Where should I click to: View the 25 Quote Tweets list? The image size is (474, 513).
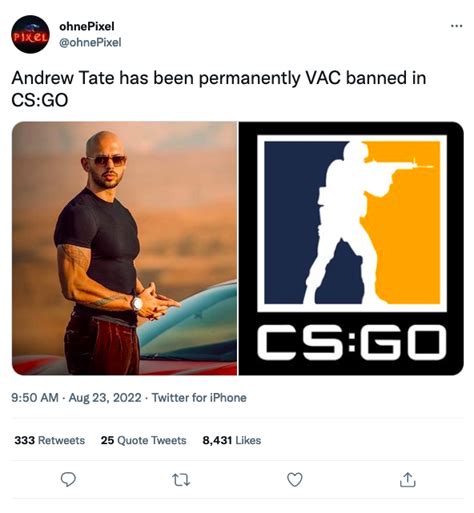[x=143, y=440]
